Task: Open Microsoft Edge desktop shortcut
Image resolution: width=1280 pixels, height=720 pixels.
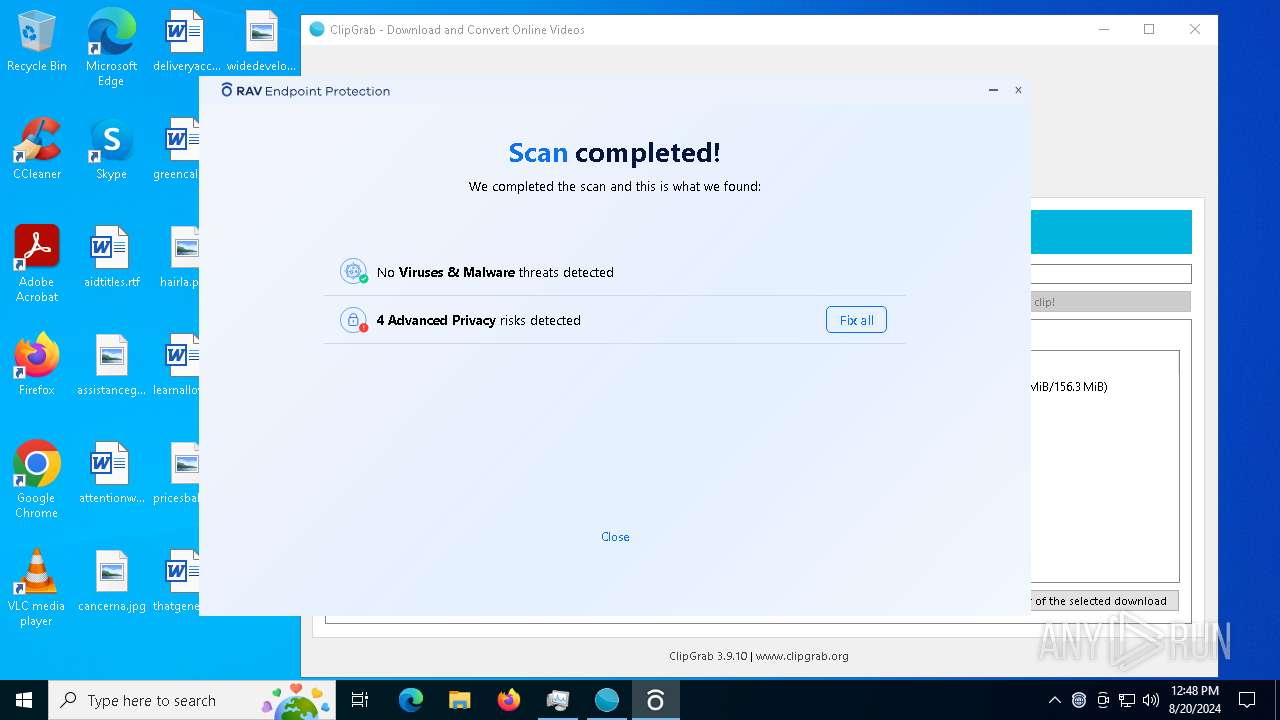Action: coord(111,48)
